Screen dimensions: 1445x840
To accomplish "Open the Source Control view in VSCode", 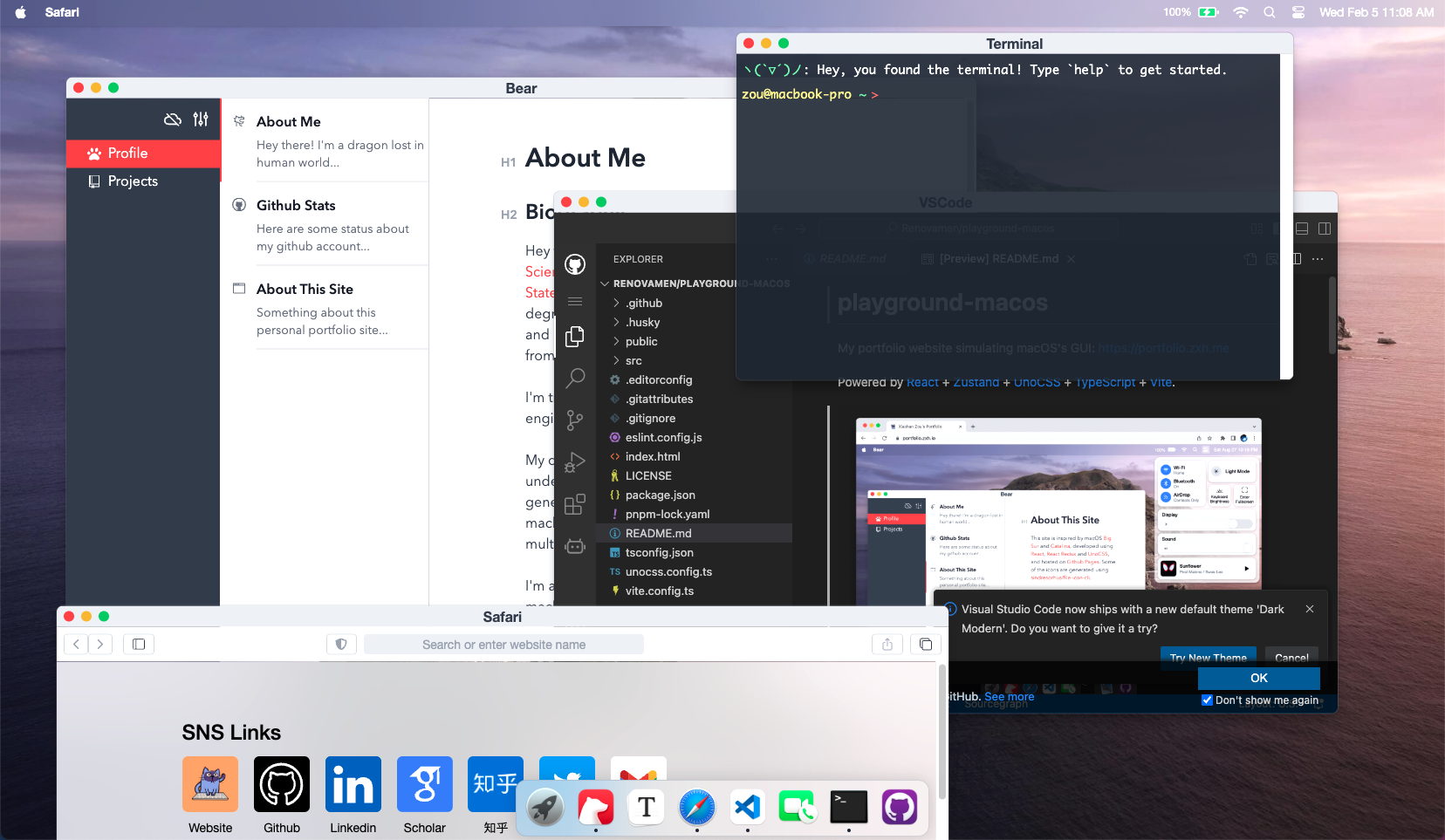I will tap(575, 420).
